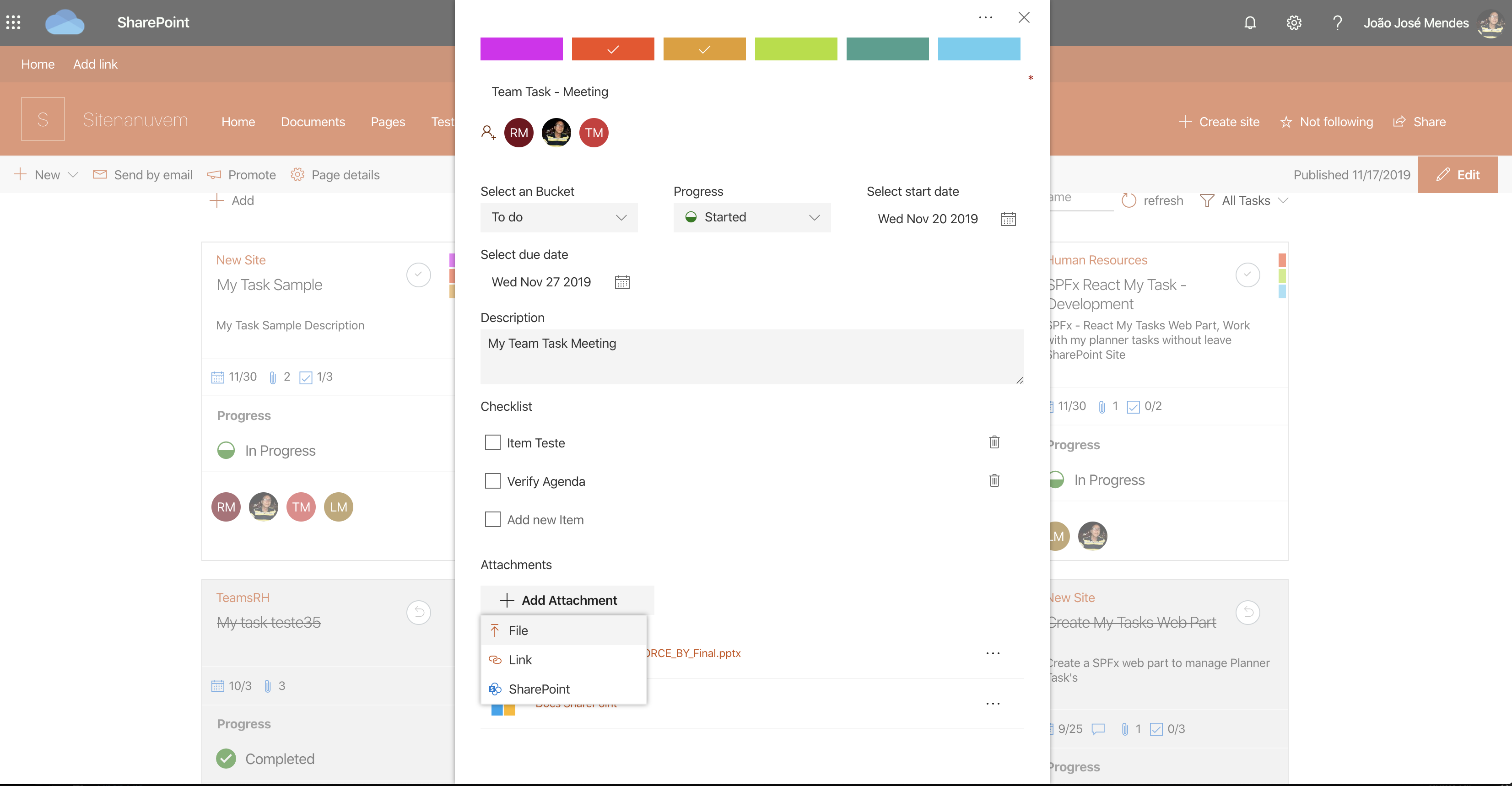The width and height of the screenshot is (1512, 786).
Task: Click the Add Attachment plus icon
Action: tap(506, 599)
